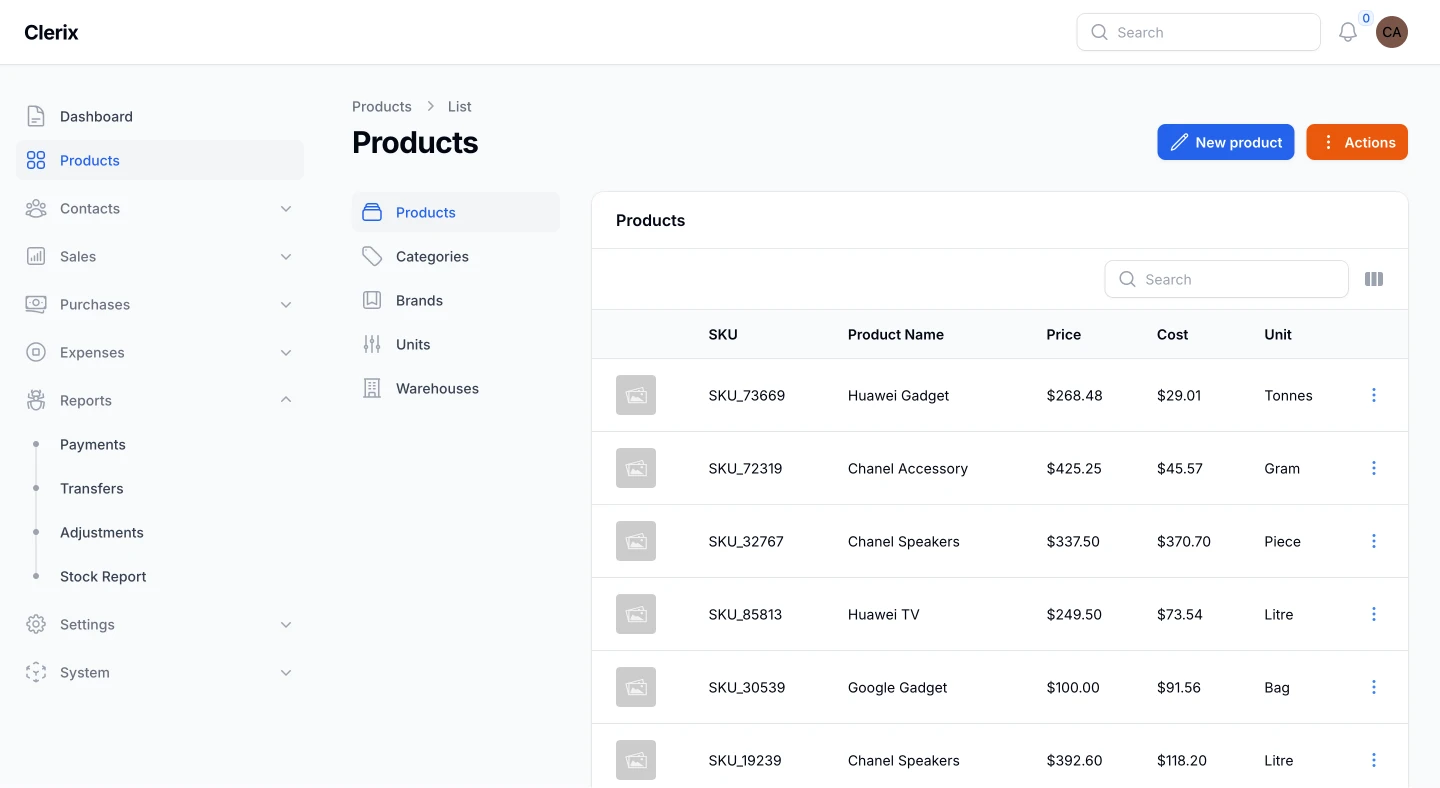Click the System icon in sidebar
Image resolution: width=1440 pixels, height=788 pixels.
click(36, 672)
